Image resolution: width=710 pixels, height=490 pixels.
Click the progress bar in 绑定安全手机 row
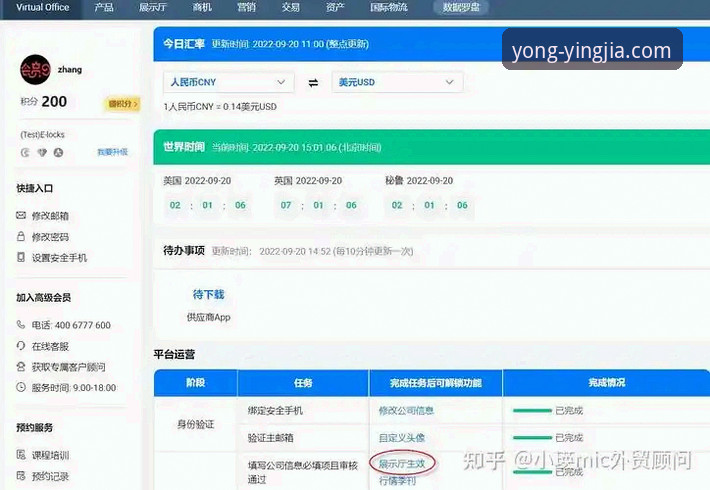coord(532,411)
